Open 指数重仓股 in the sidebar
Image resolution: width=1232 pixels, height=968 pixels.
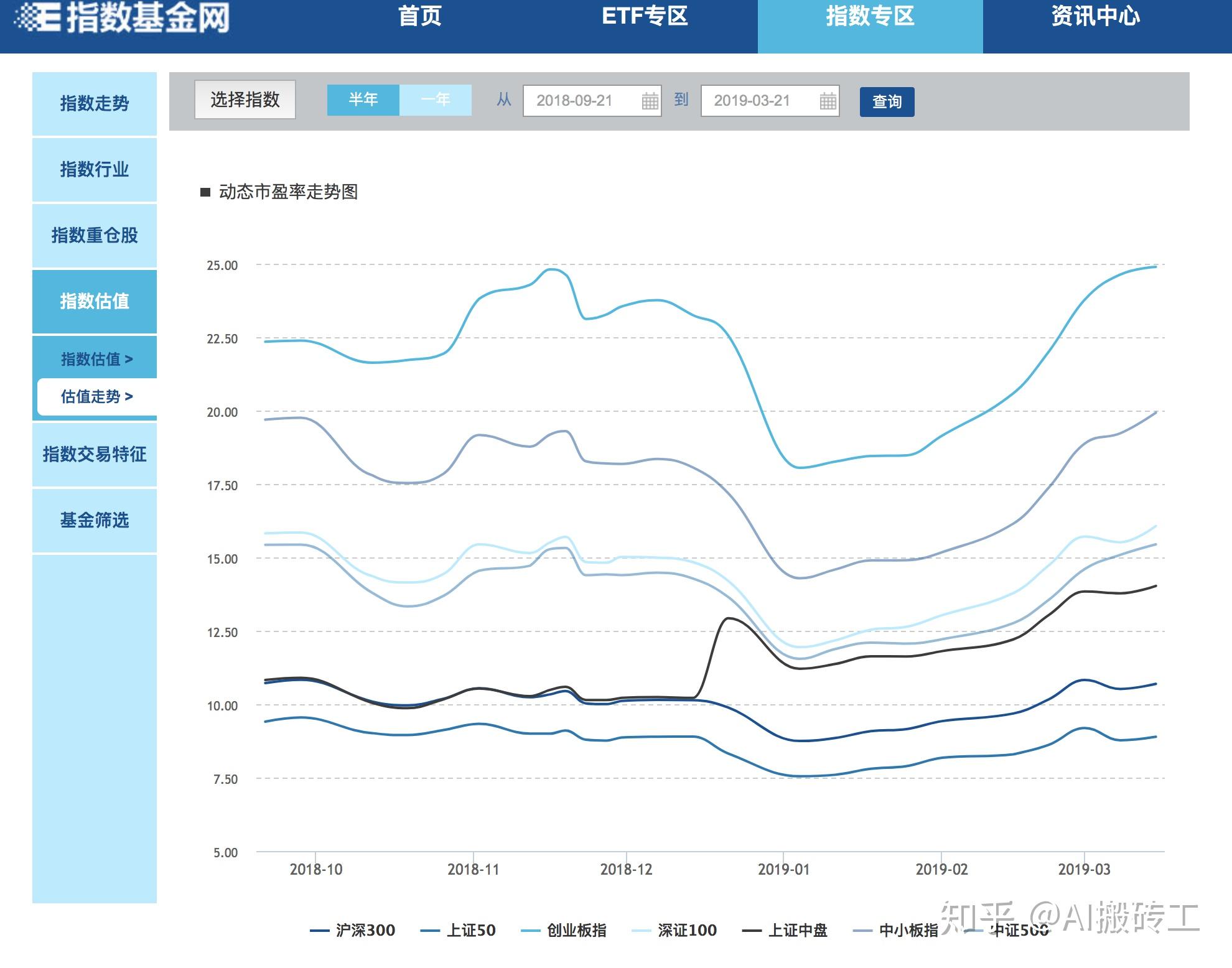[x=95, y=235]
